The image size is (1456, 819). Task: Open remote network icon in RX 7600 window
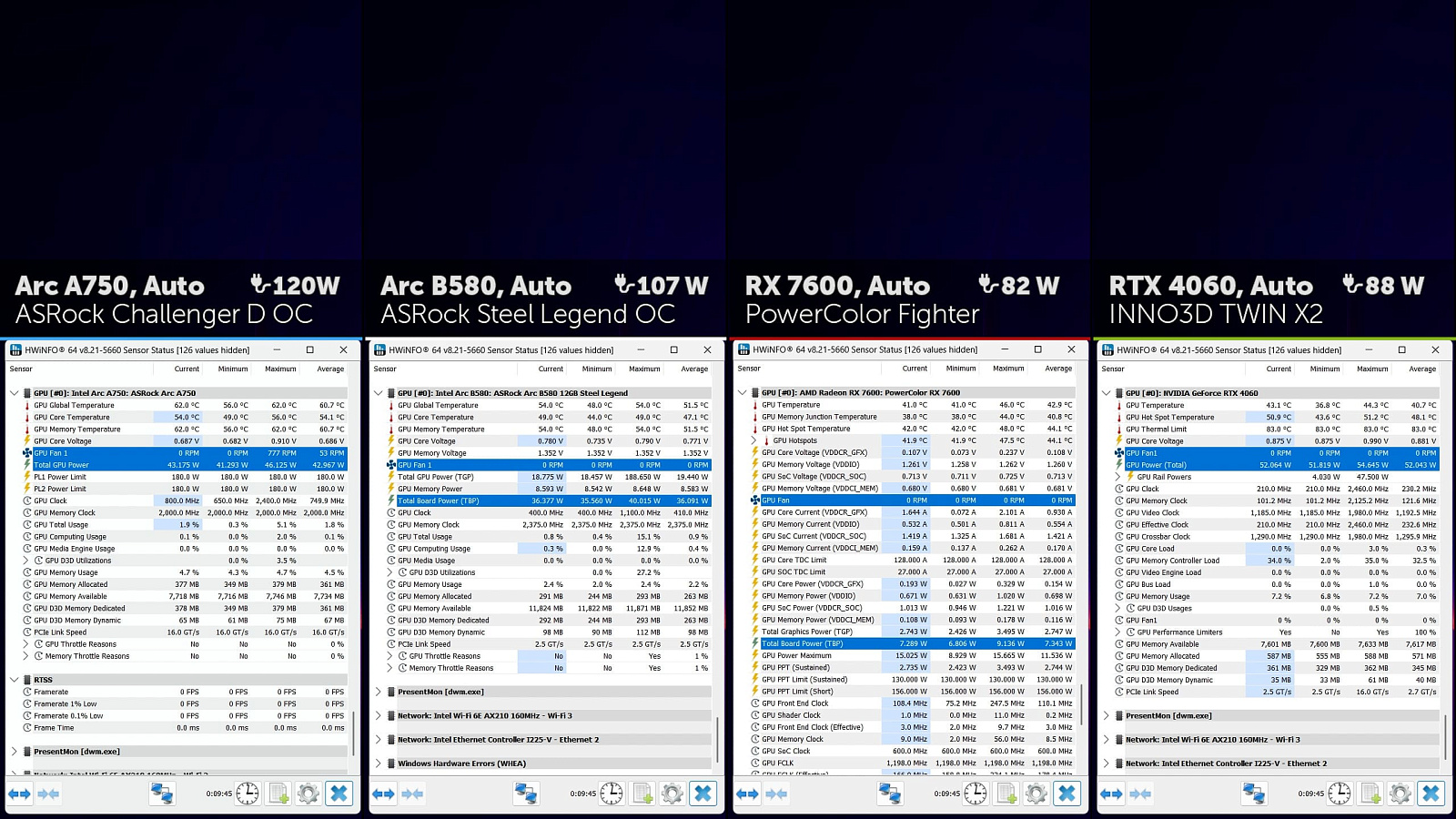click(890, 794)
